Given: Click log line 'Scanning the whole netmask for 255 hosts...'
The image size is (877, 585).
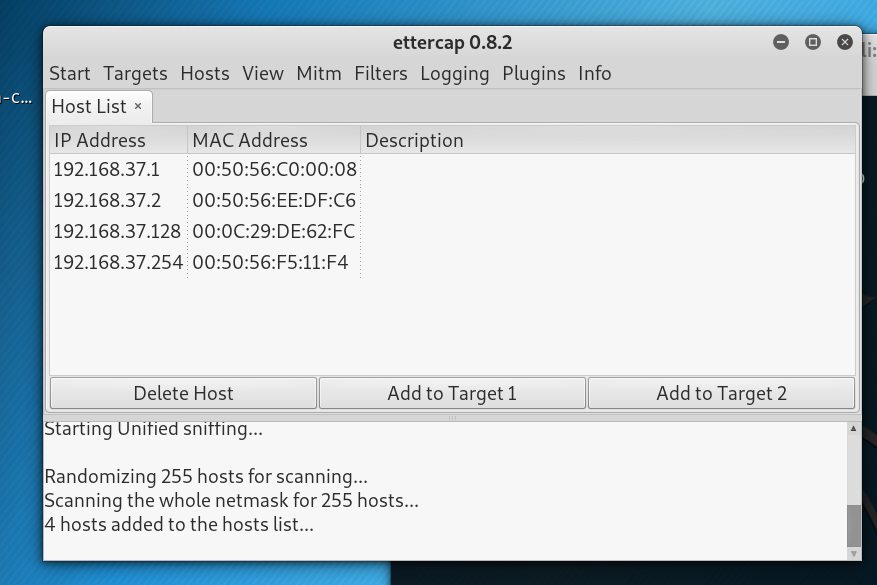Looking at the screenshot, I should tap(232, 500).
